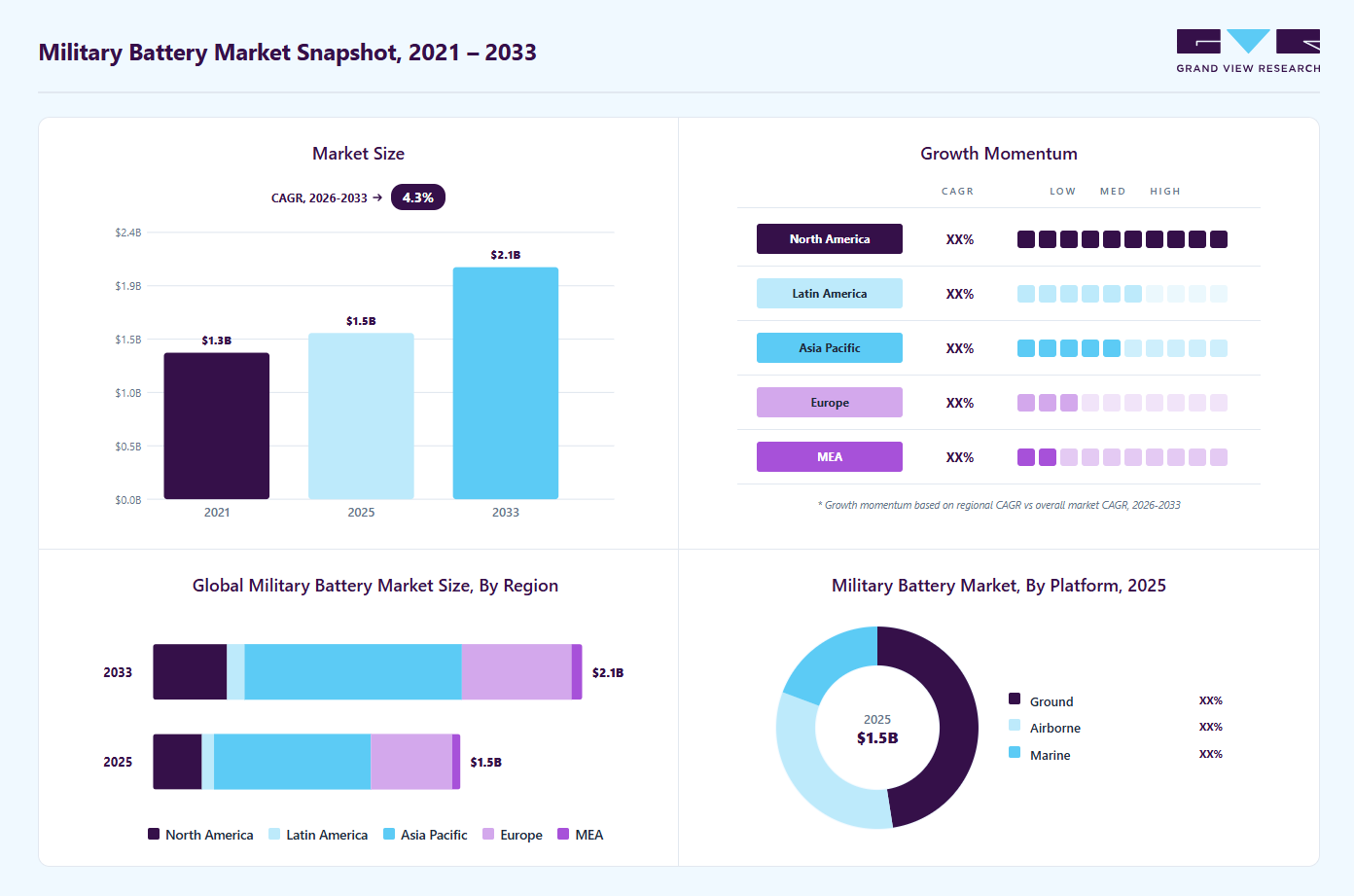The height and width of the screenshot is (896, 1354).
Task: Click the 2025 light blue bar
Action: pos(361,416)
